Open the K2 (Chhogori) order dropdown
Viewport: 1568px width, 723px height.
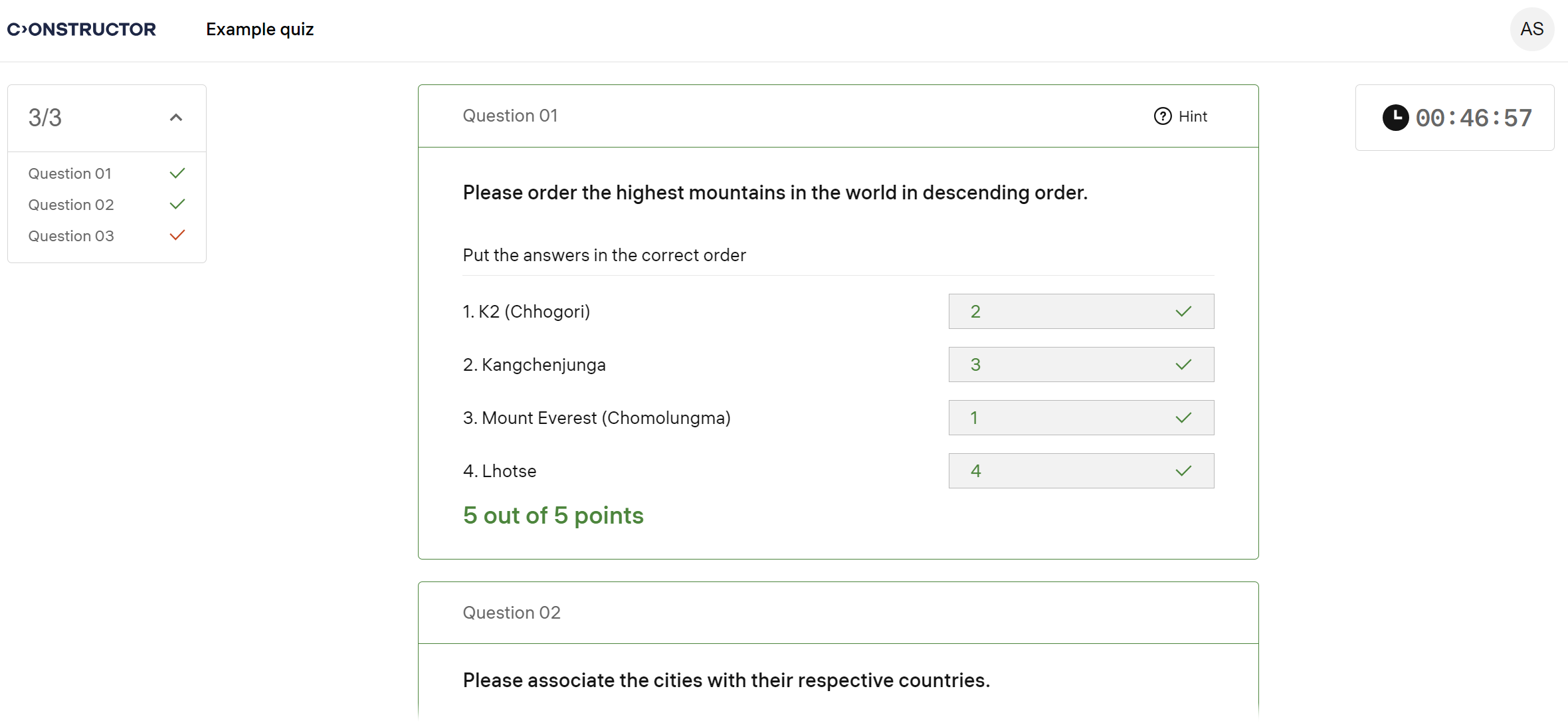(x=1080, y=312)
